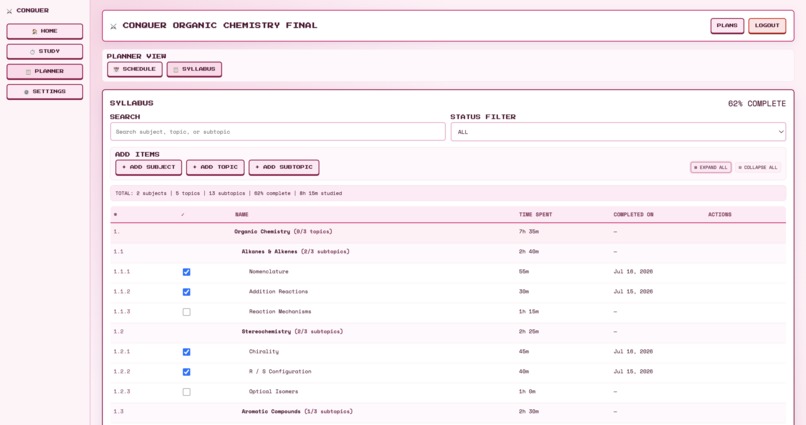Screen dimensions: 806x425
Task: Click the 55m time spent on Nomenclature
Action: 524,271
